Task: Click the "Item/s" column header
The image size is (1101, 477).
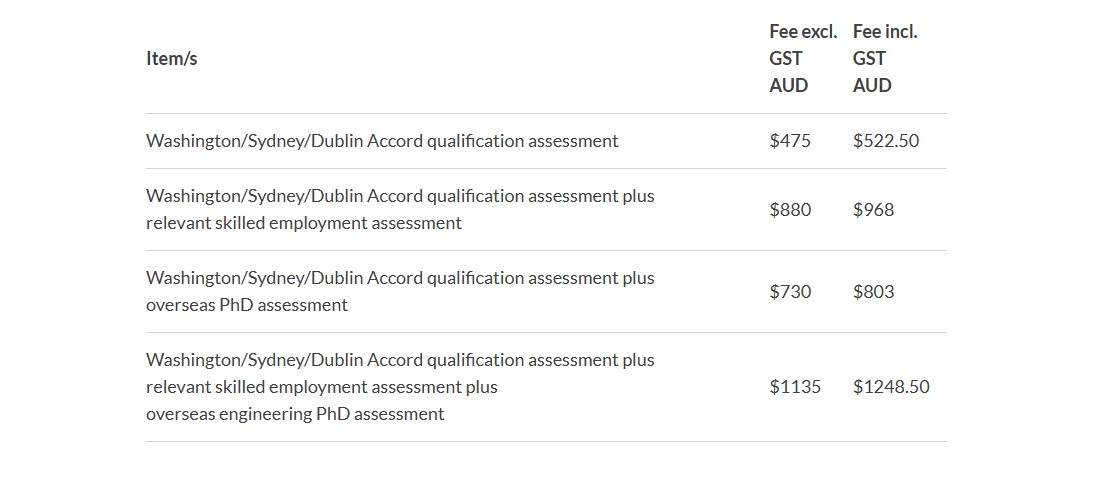Action: click(172, 58)
